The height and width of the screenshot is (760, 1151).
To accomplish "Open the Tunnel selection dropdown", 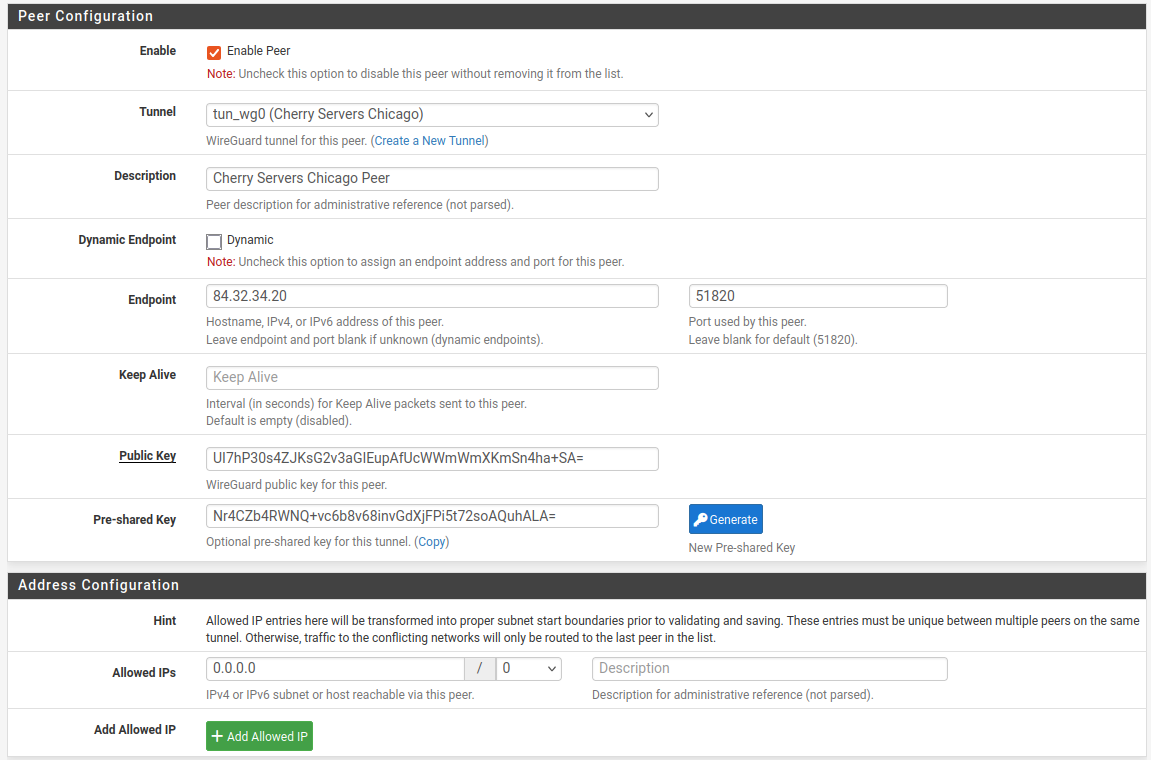I will (432, 115).
